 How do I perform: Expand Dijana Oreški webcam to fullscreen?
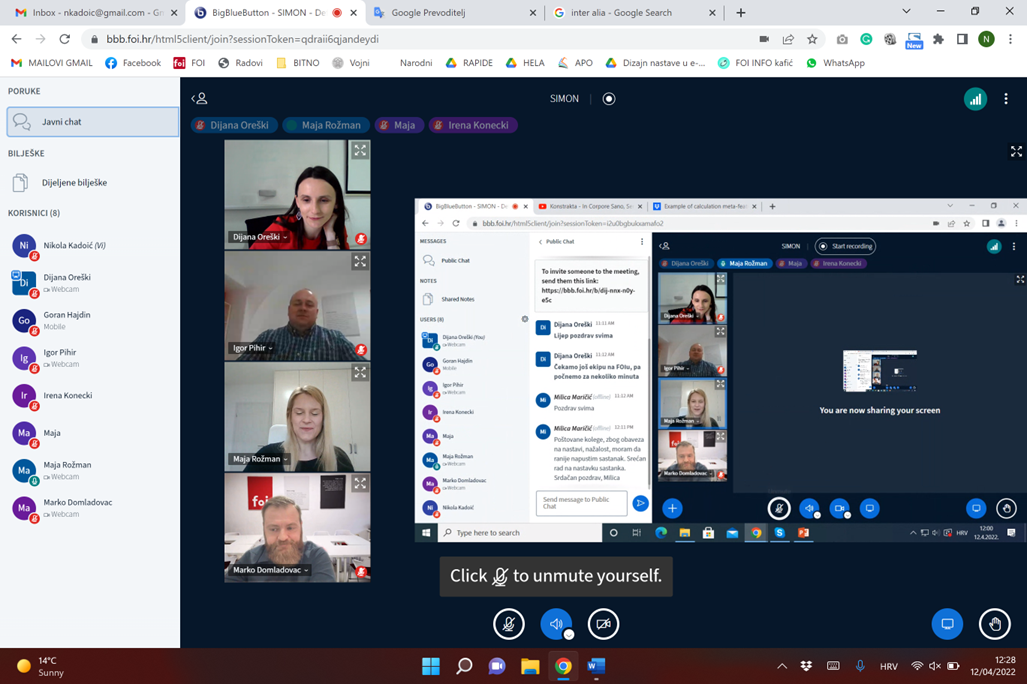coord(360,151)
